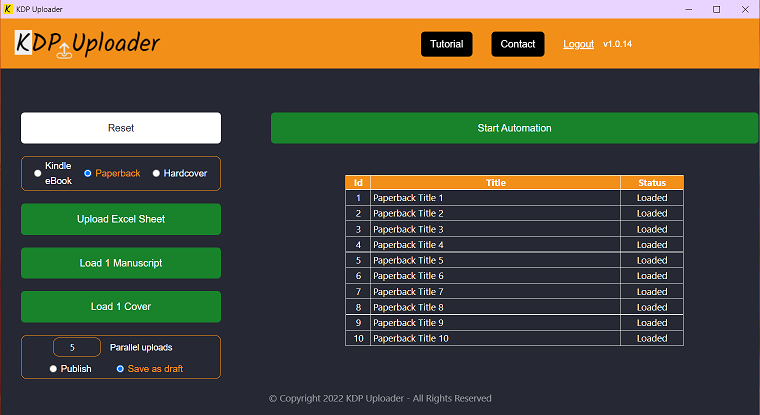Select row Paperback Title 7

pos(514,292)
